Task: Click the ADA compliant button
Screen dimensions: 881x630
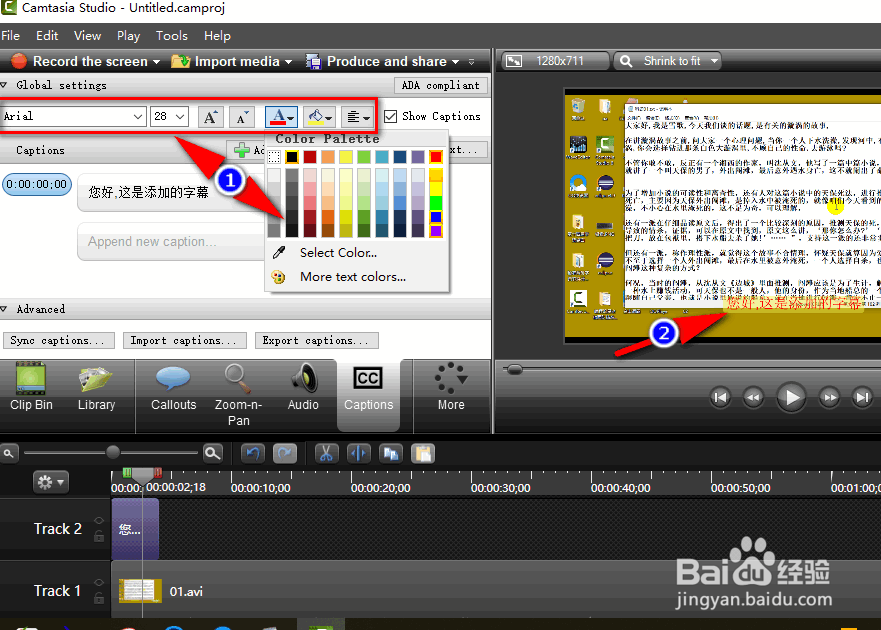Action: click(440, 85)
